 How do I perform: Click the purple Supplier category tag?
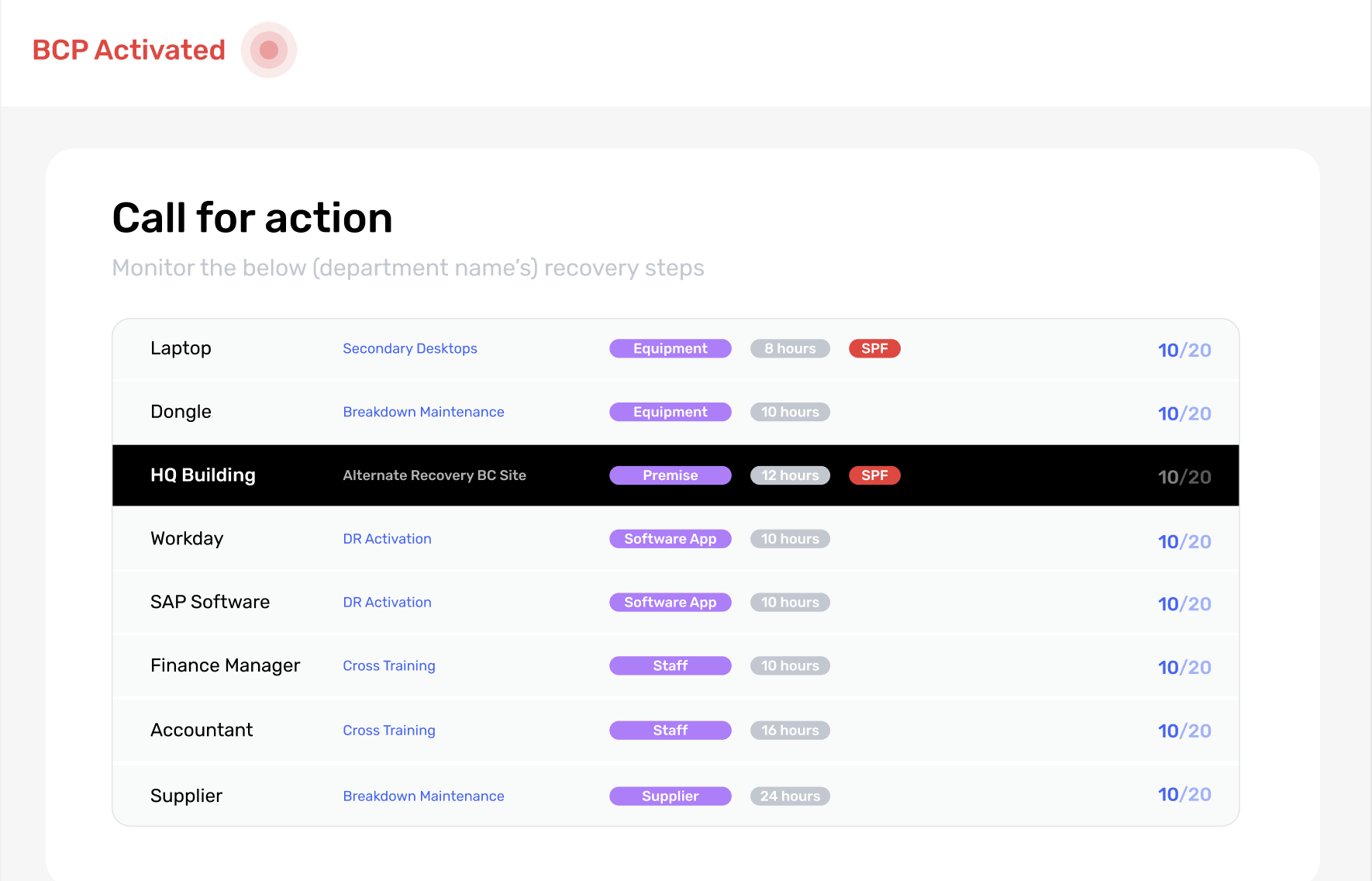[x=670, y=796]
